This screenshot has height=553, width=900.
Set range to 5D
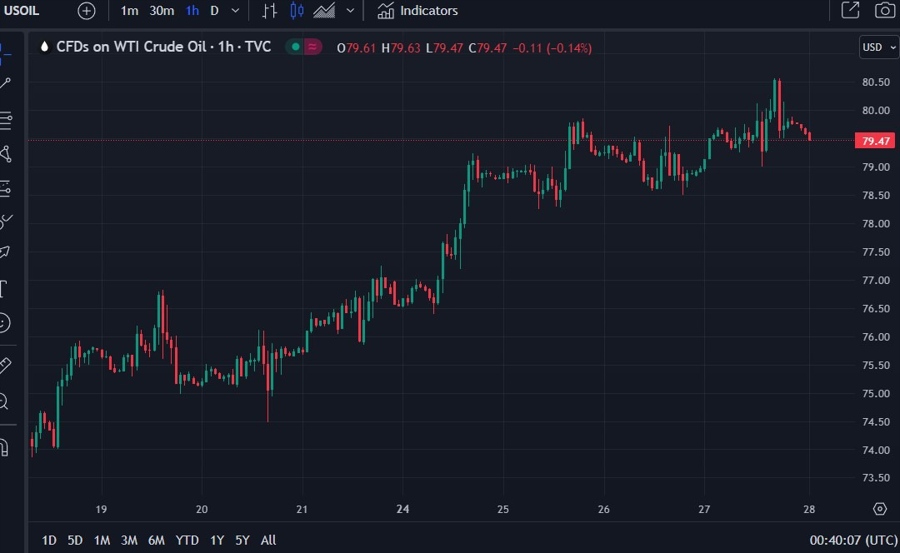tap(75, 540)
